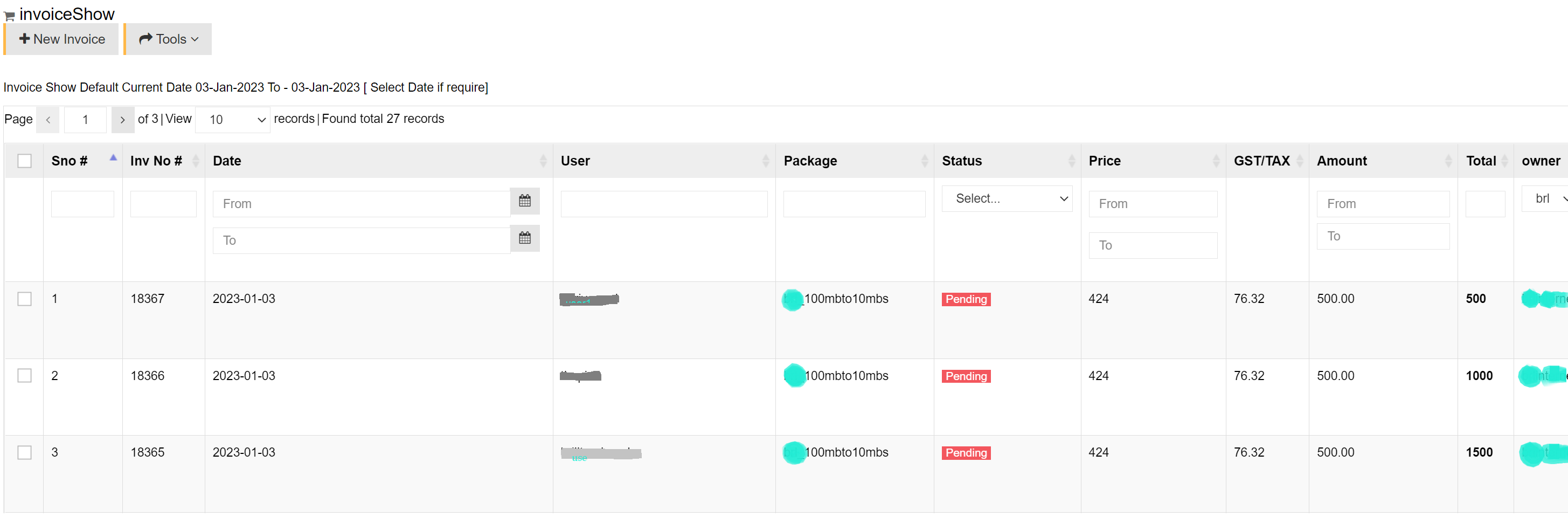The width and height of the screenshot is (1568, 517).
Task: Click the owner column header
Action: coord(1541,161)
